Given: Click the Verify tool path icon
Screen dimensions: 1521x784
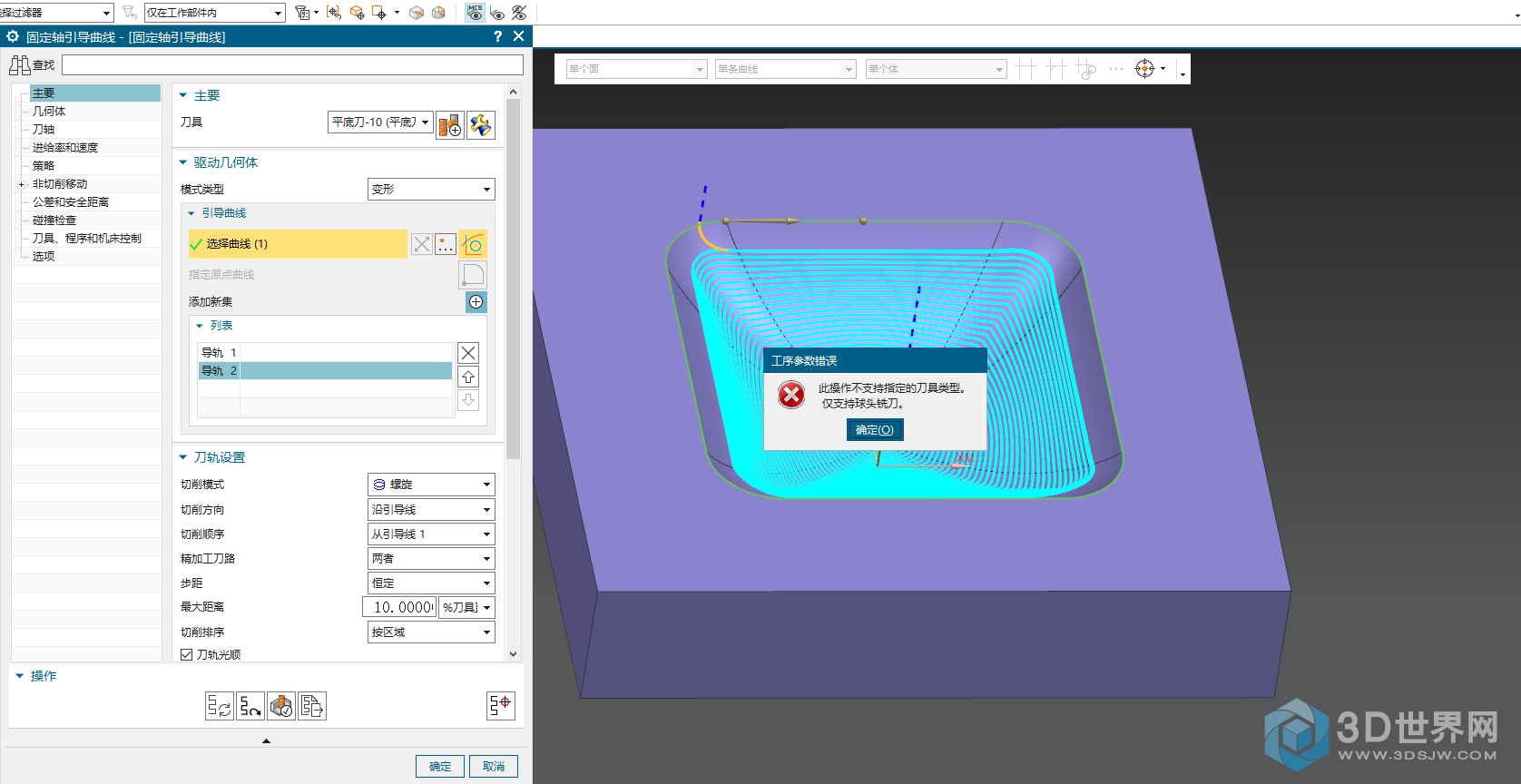Looking at the screenshot, I should click(x=281, y=706).
